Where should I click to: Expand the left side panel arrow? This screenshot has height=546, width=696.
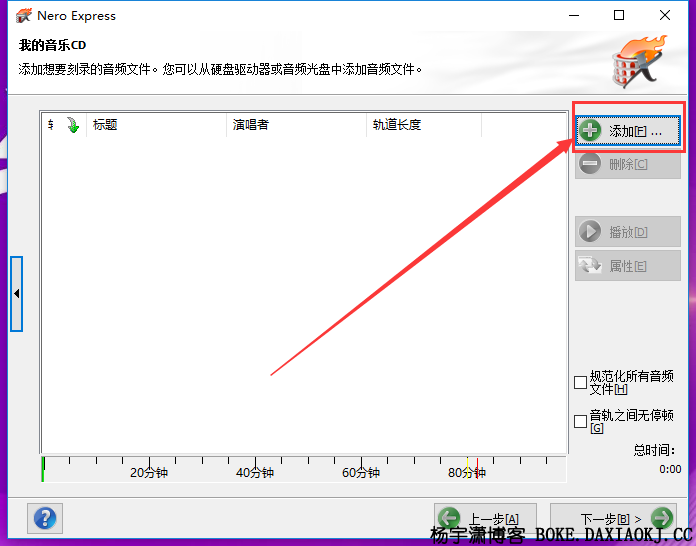(16, 294)
